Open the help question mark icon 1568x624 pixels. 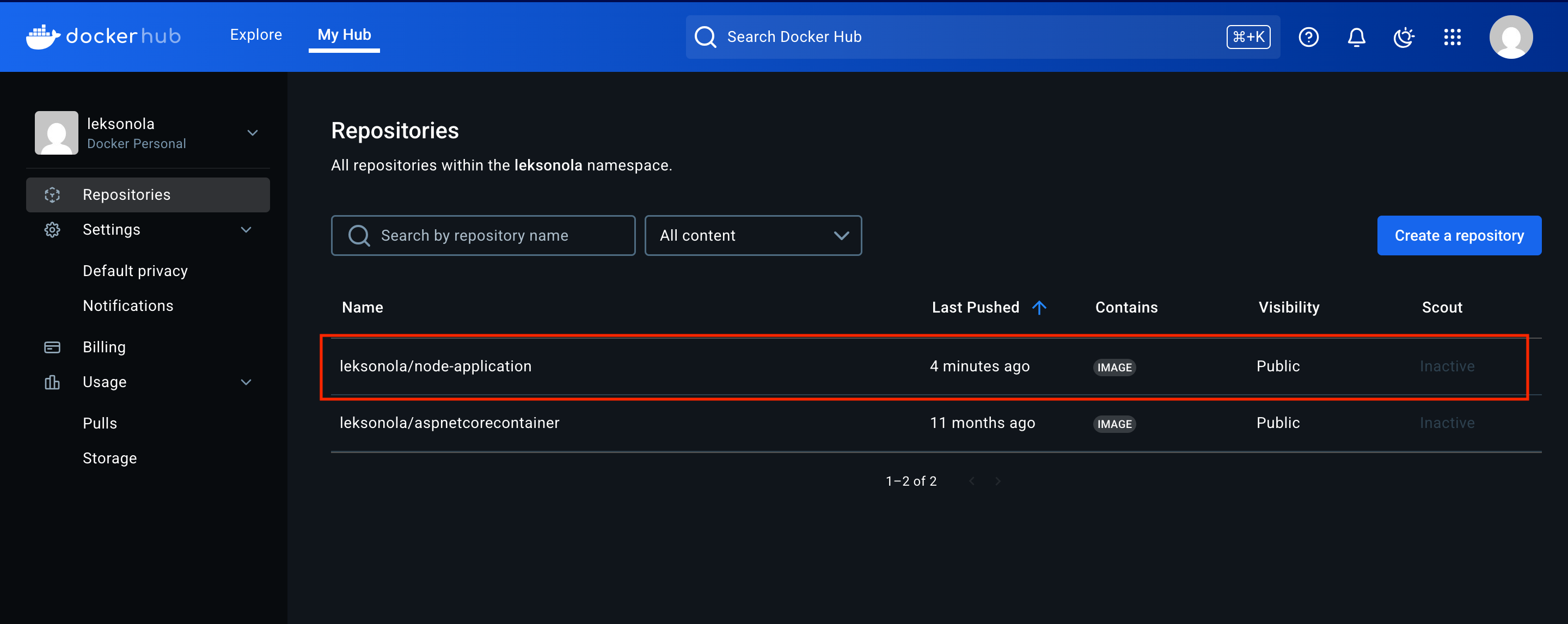click(x=1308, y=37)
